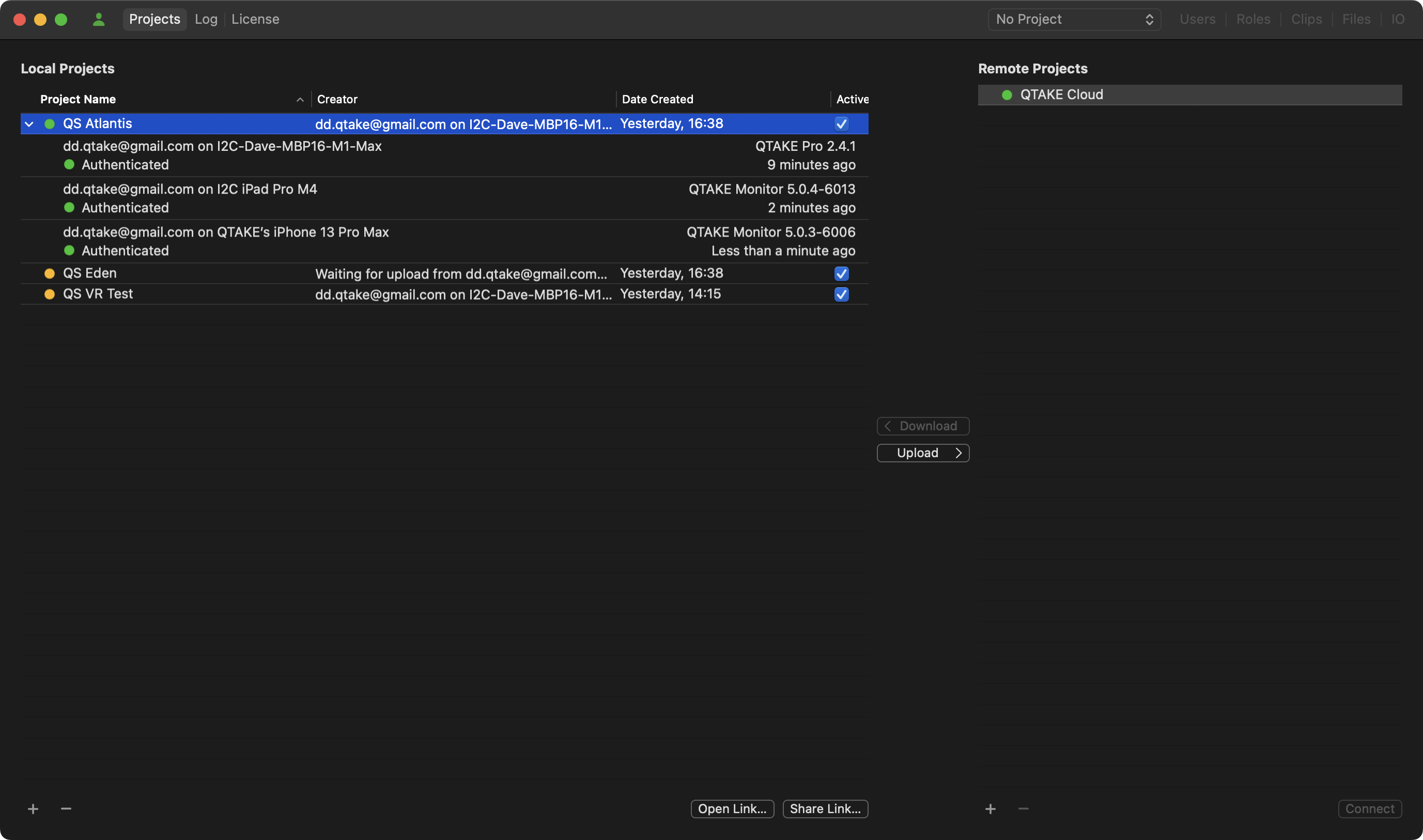
Task: Collapse the QS Atlantis project row
Action: (x=29, y=124)
